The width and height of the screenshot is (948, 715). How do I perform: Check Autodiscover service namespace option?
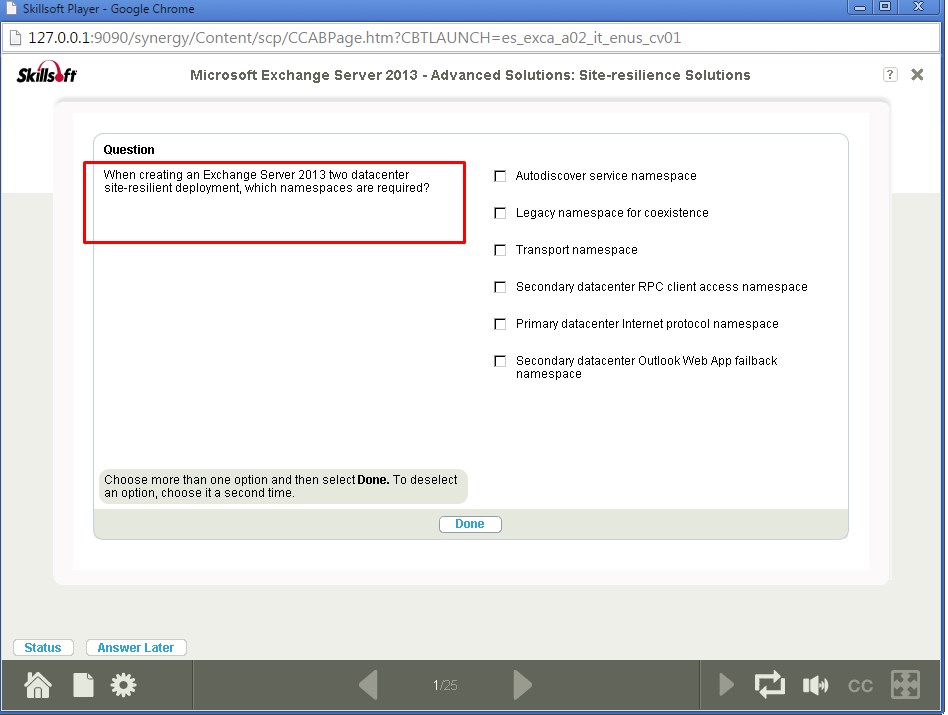click(500, 176)
